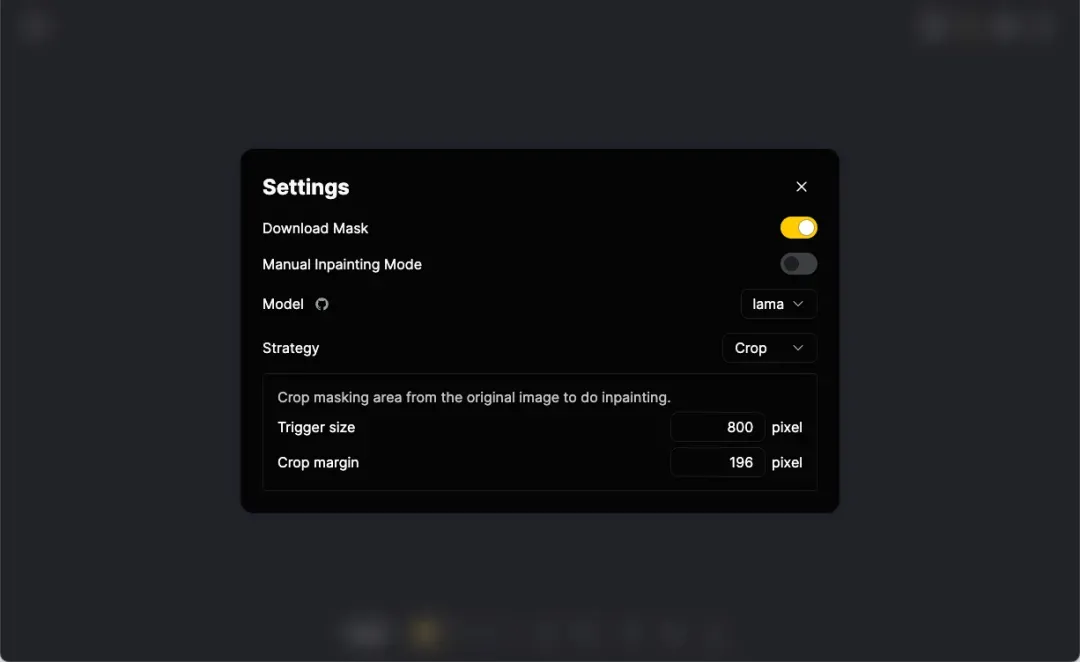1080x662 pixels.
Task: Click the Trigger size field showing 800
Action: [718, 427]
